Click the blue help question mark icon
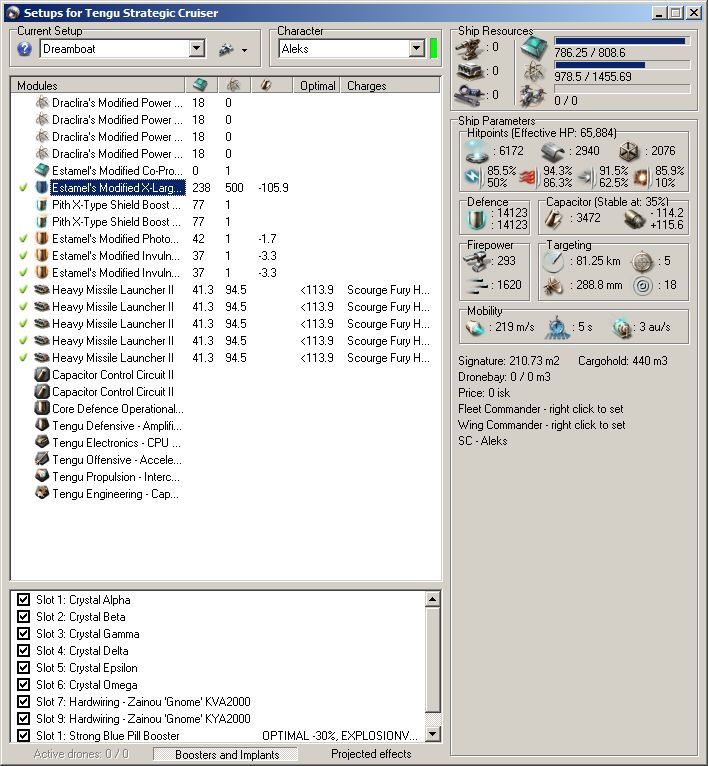This screenshot has height=766, width=708. 24,49
